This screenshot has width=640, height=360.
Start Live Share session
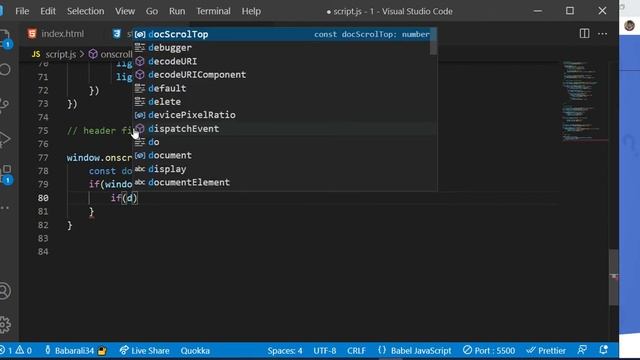(144, 350)
